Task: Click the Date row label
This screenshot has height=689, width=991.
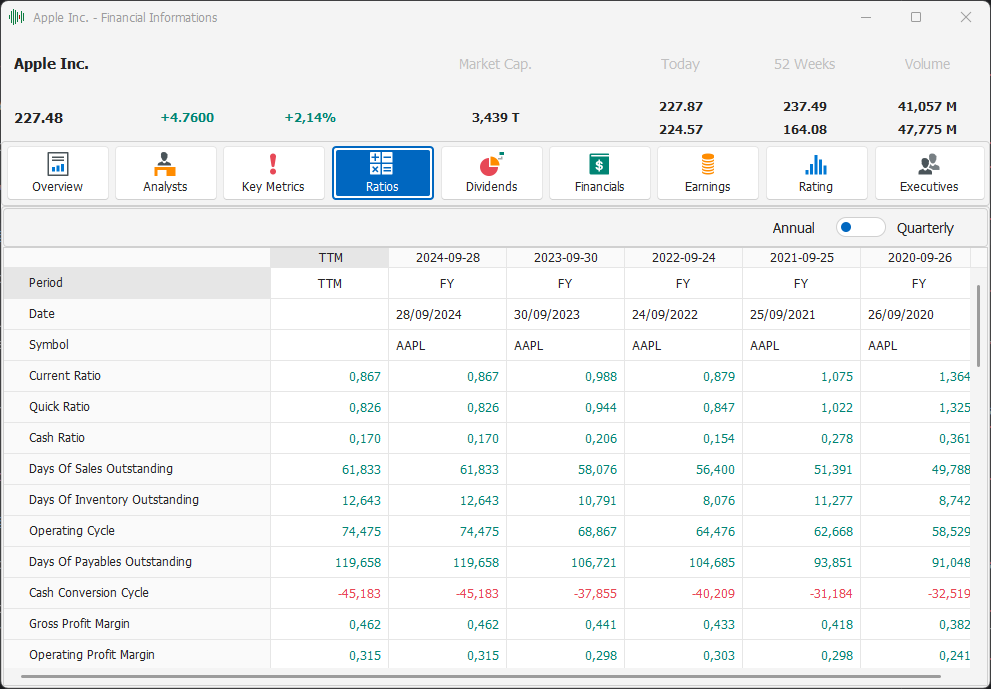Action: (42, 314)
